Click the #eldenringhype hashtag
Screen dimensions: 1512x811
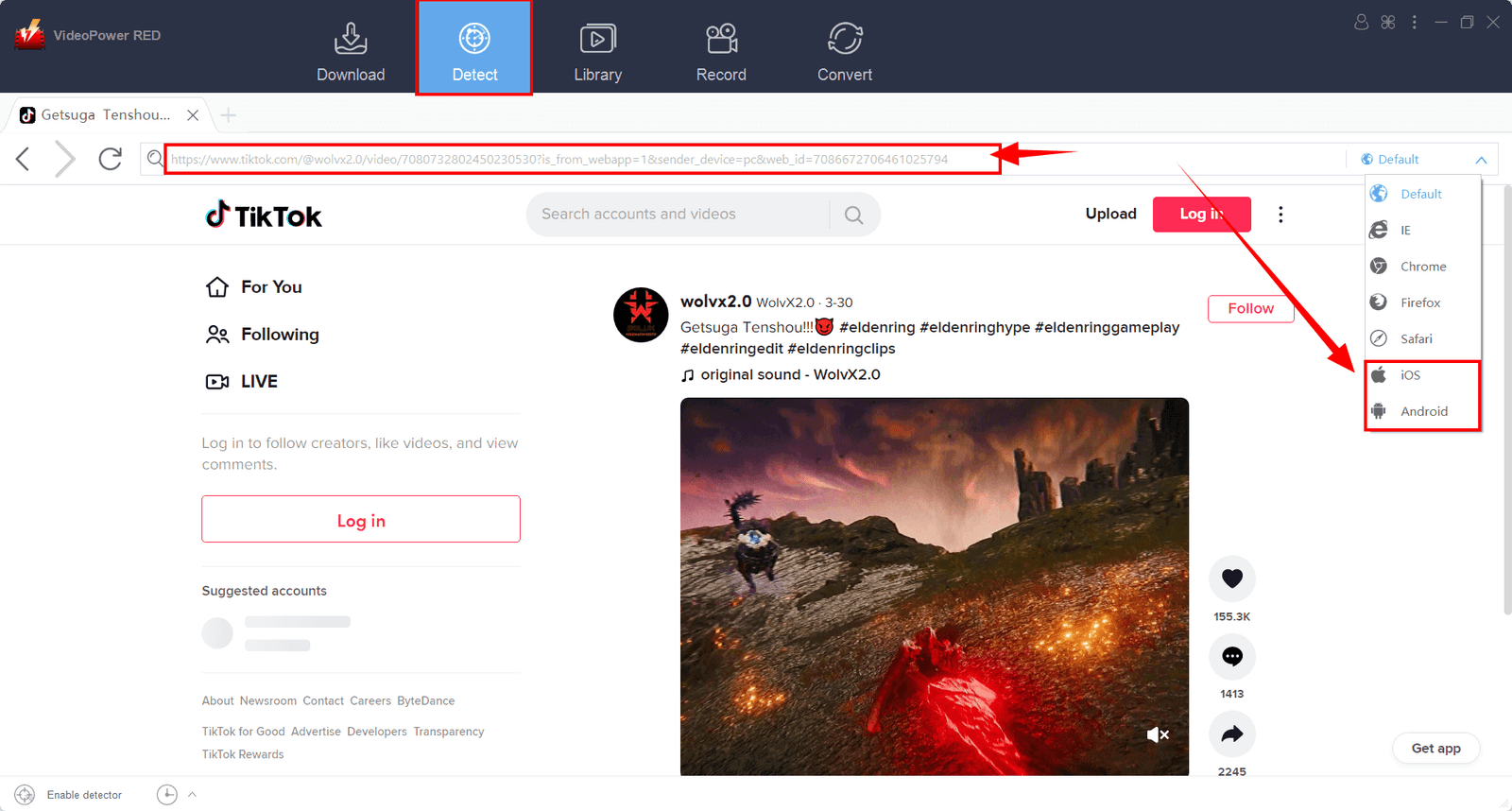(974, 327)
